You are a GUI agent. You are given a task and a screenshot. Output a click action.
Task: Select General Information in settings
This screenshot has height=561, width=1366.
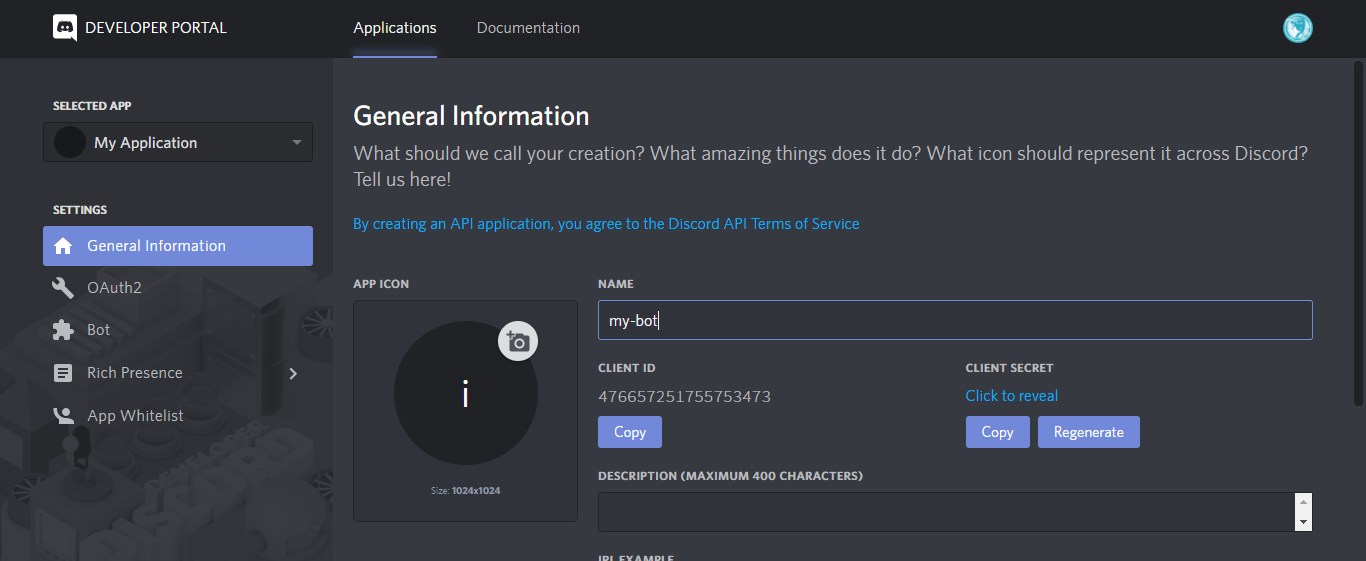click(178, 246)
